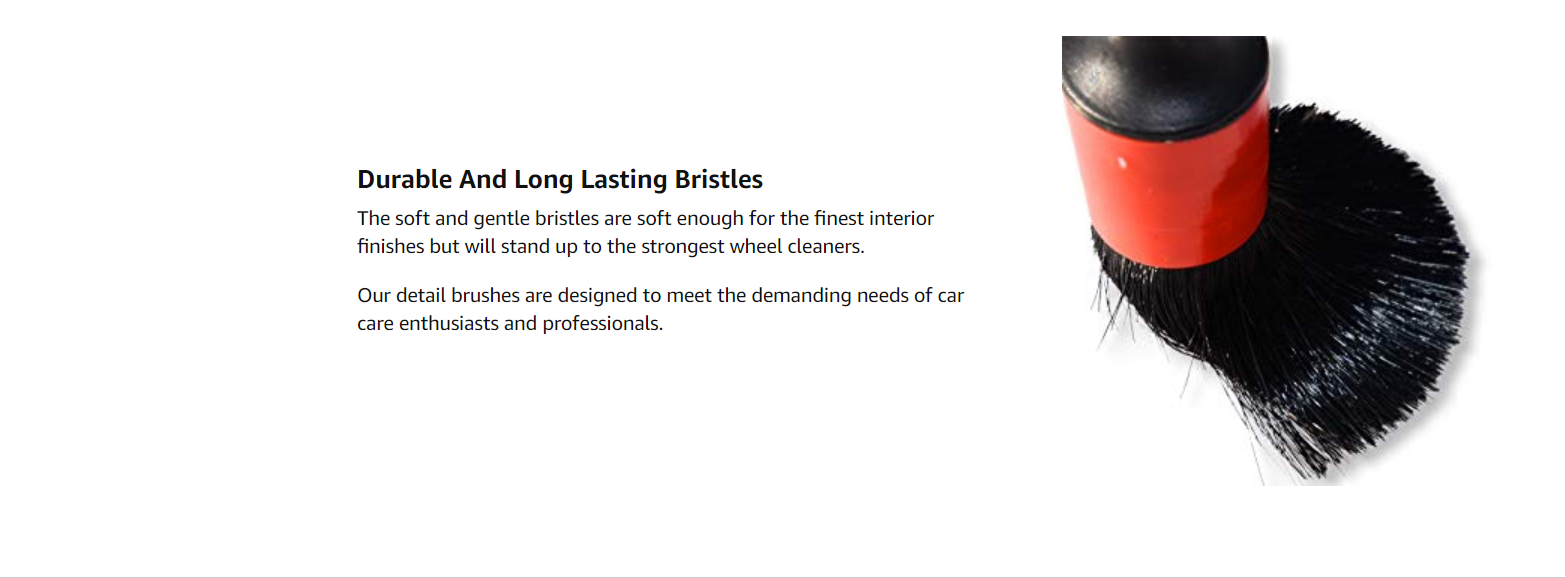The height and width of the screenshot is (578, 1565).
Task: Click the line care enthusiasts and professionals
Action: click(x=510, y=324)
